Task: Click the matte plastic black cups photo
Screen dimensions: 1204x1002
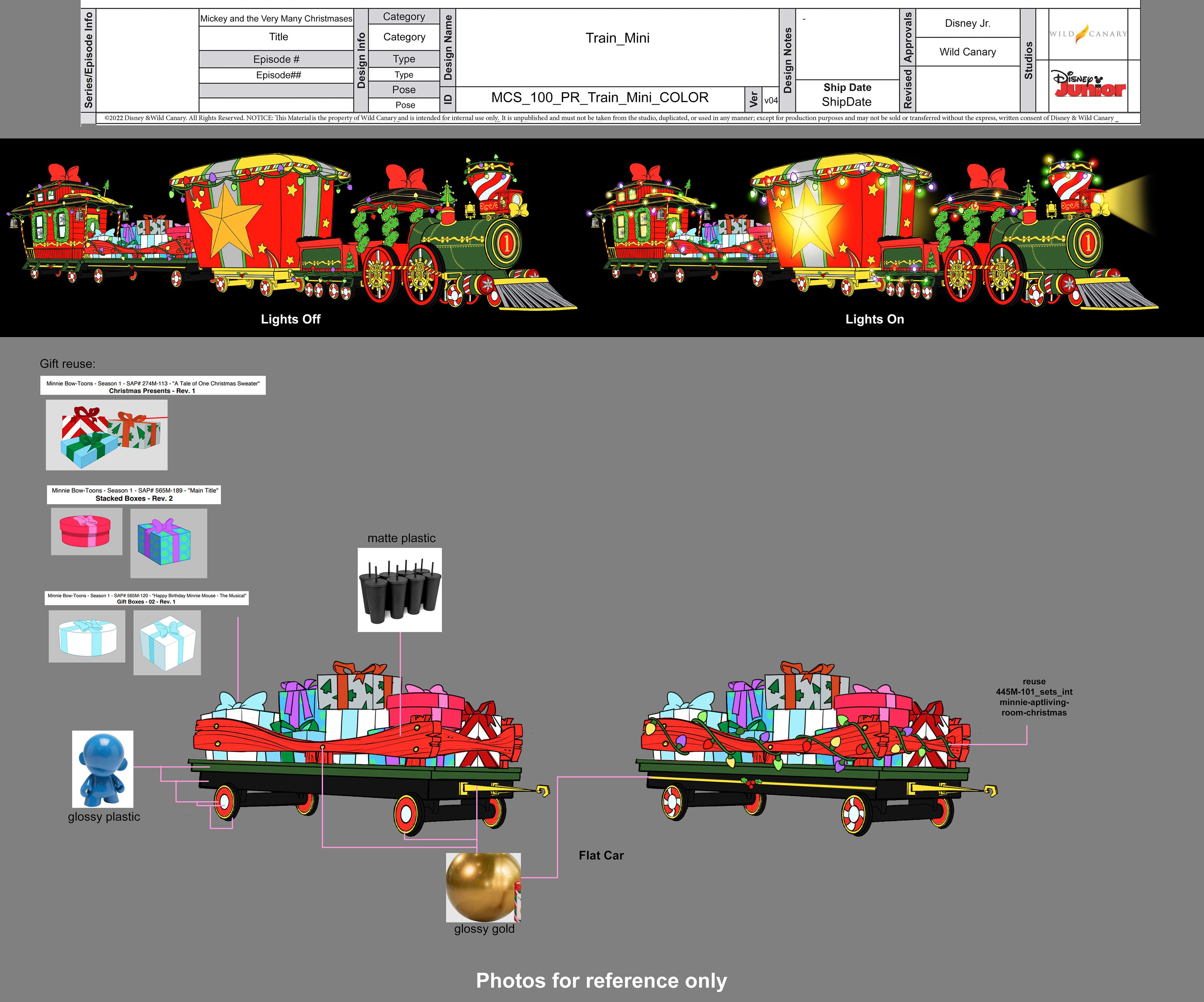Action: pyautogui.click(x=400, y=590)
